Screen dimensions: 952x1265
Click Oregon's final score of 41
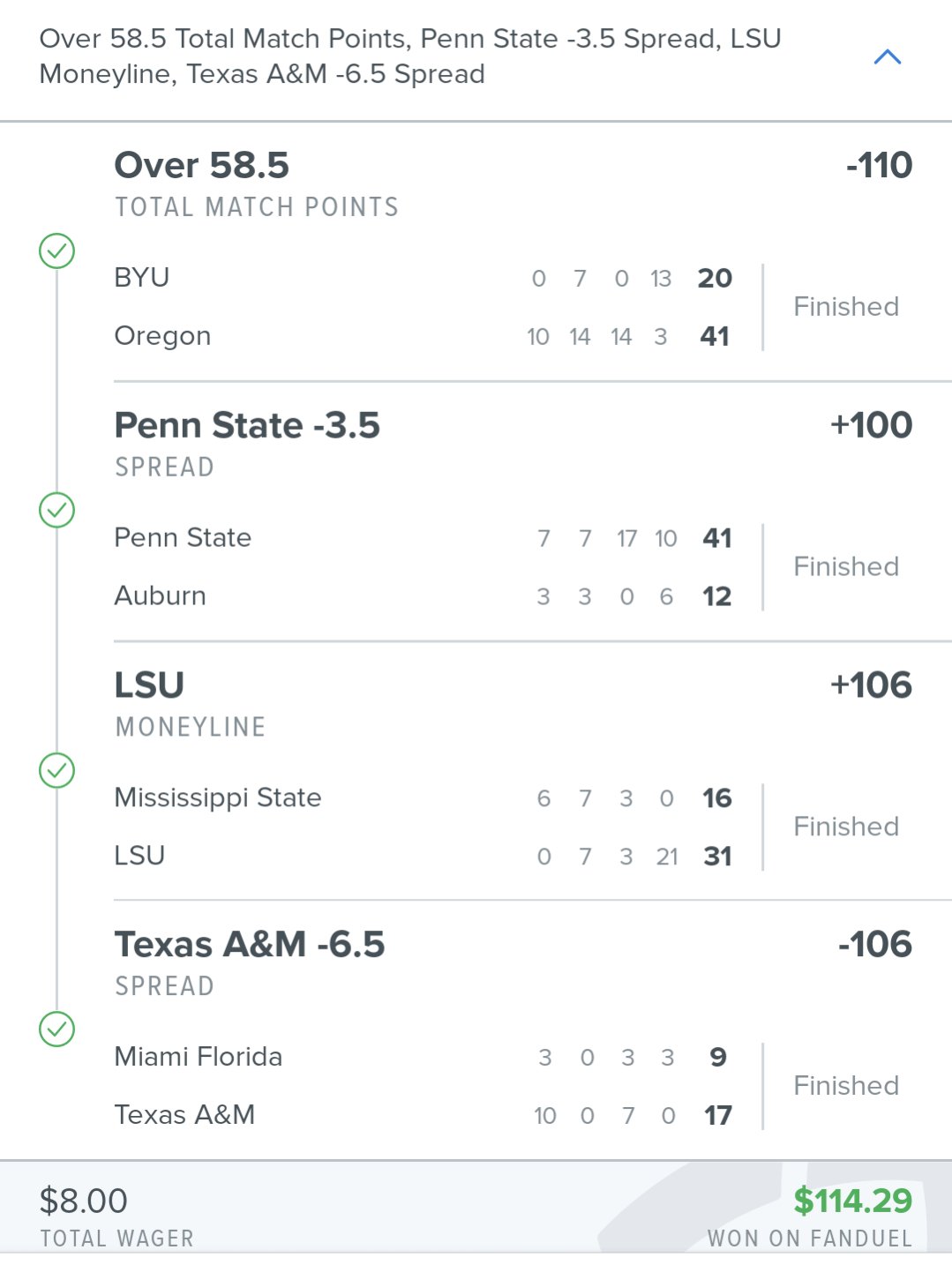point(715,336)
